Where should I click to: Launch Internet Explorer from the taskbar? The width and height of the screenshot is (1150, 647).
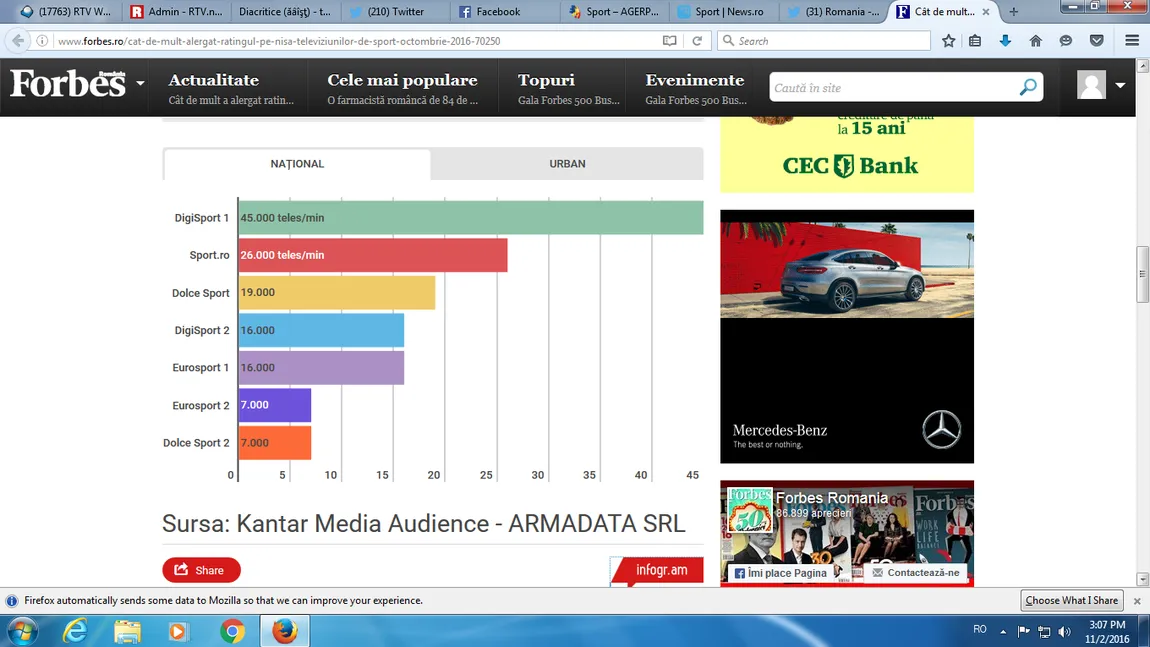pos(75,631)
